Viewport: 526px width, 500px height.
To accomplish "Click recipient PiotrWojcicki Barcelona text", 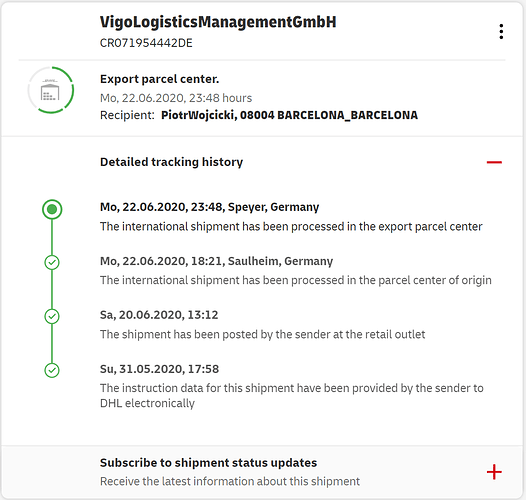I will click(x=290, y=115).
